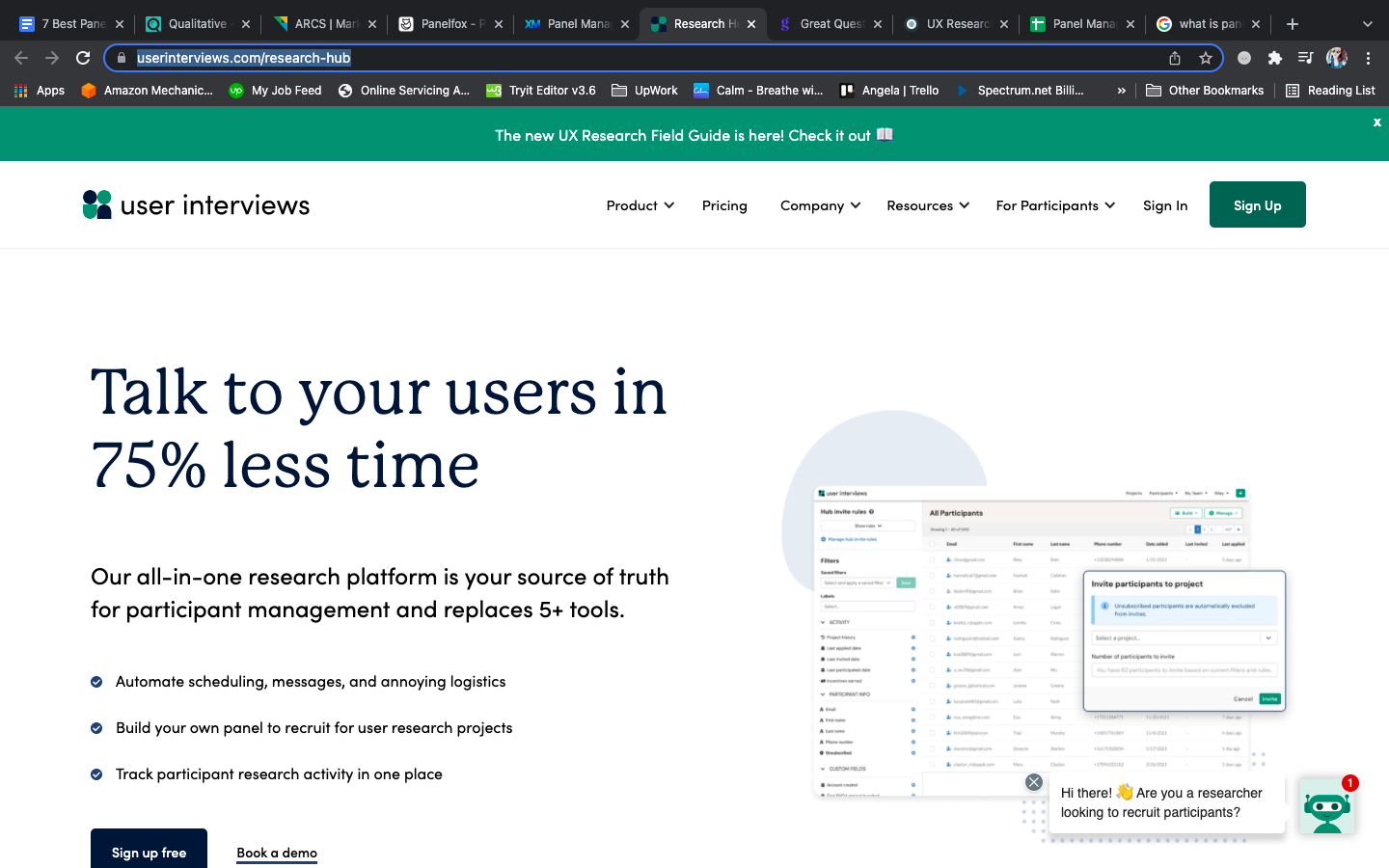Open the chatbot robot icon
Screen dimensions: 1389x868
pos(1327,806)
